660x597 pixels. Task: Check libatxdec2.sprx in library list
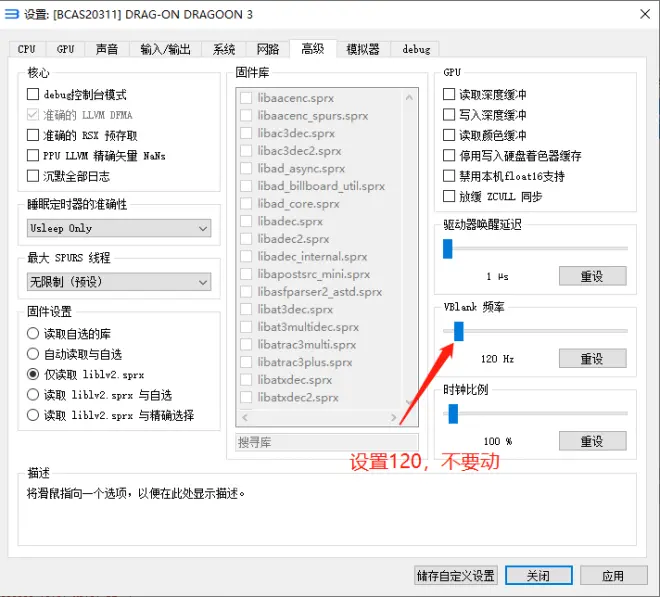pos(246,397)
